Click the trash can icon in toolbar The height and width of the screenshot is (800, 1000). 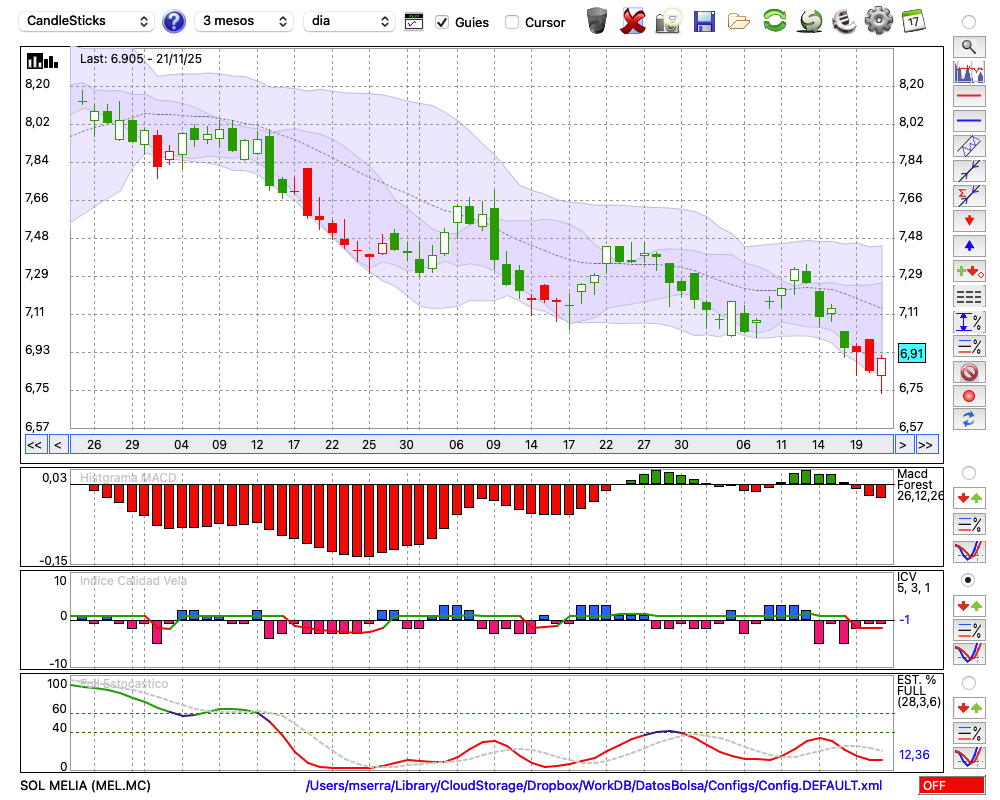(x=596, y=20)
